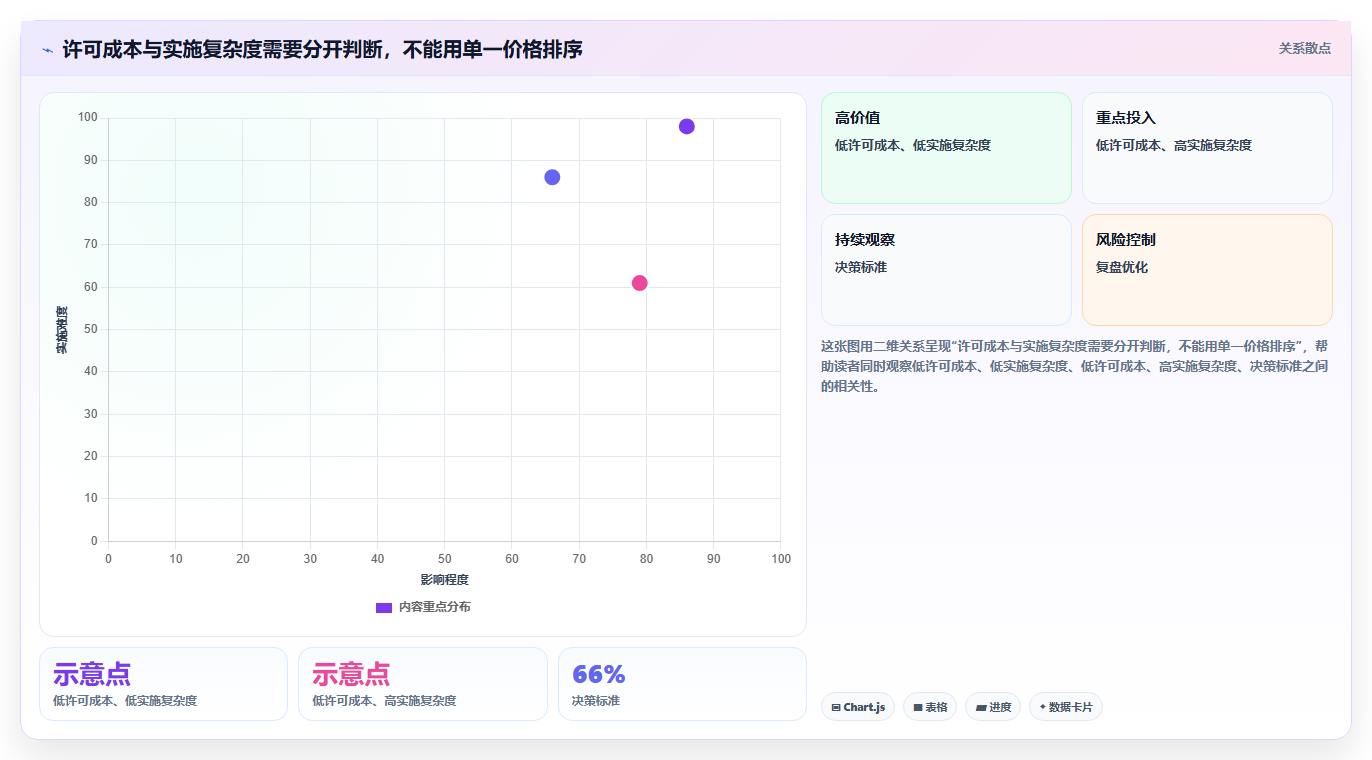
Task: Select the 数据卡片 chip
Action: click(1066, 707)
